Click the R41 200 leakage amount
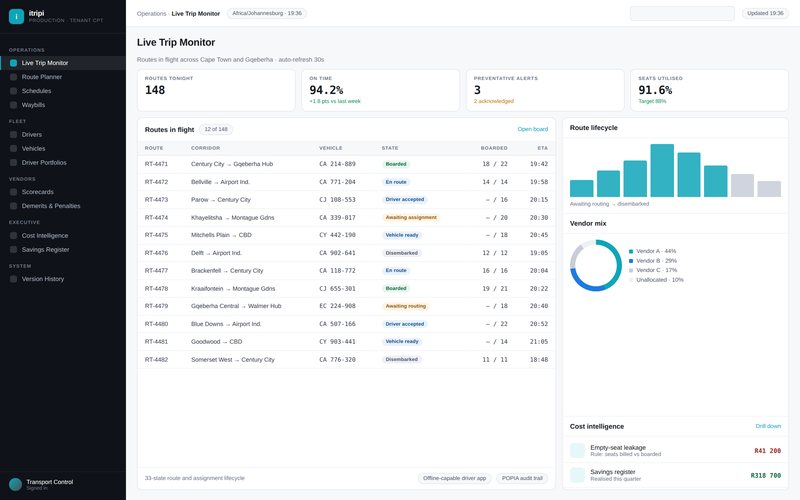The width and height of the screenshot is (800, 500). click(767, 451)
